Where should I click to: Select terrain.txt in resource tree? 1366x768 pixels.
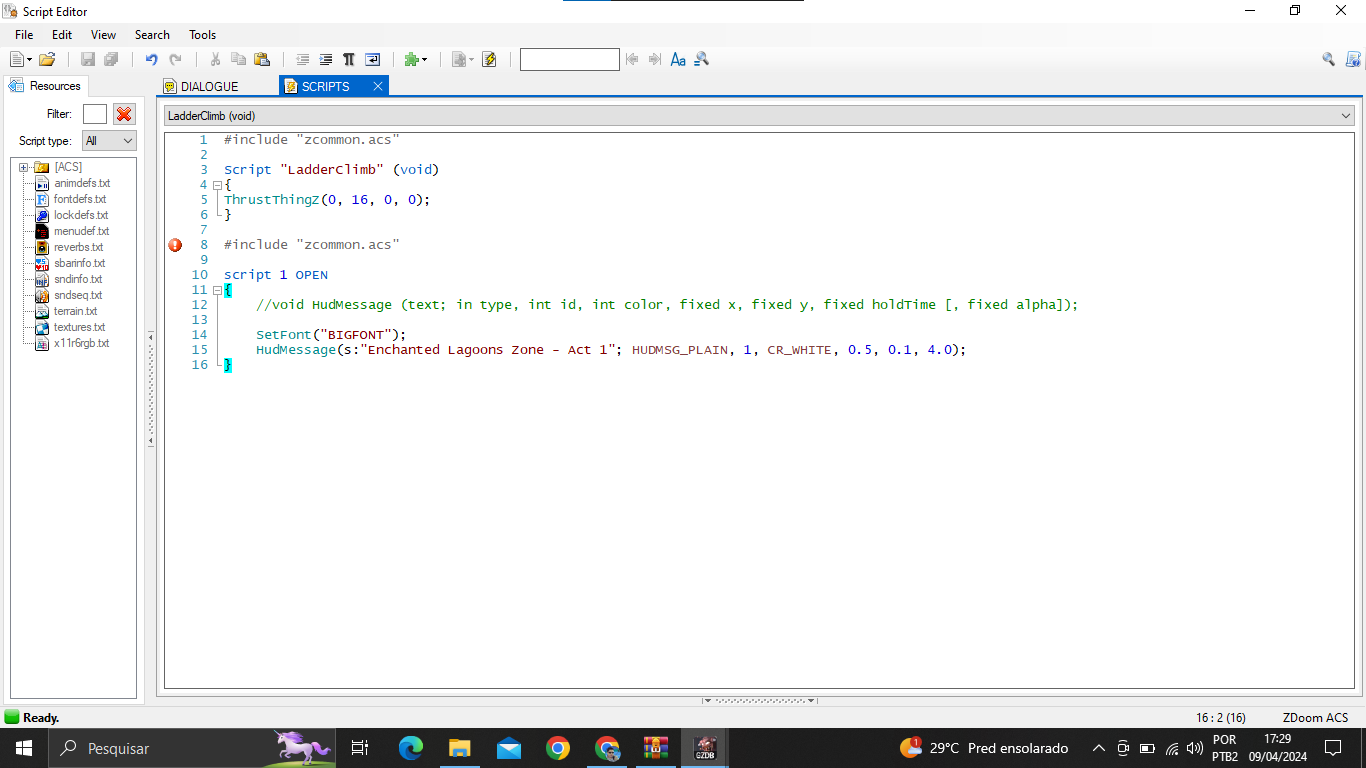(x=75, y=311)
